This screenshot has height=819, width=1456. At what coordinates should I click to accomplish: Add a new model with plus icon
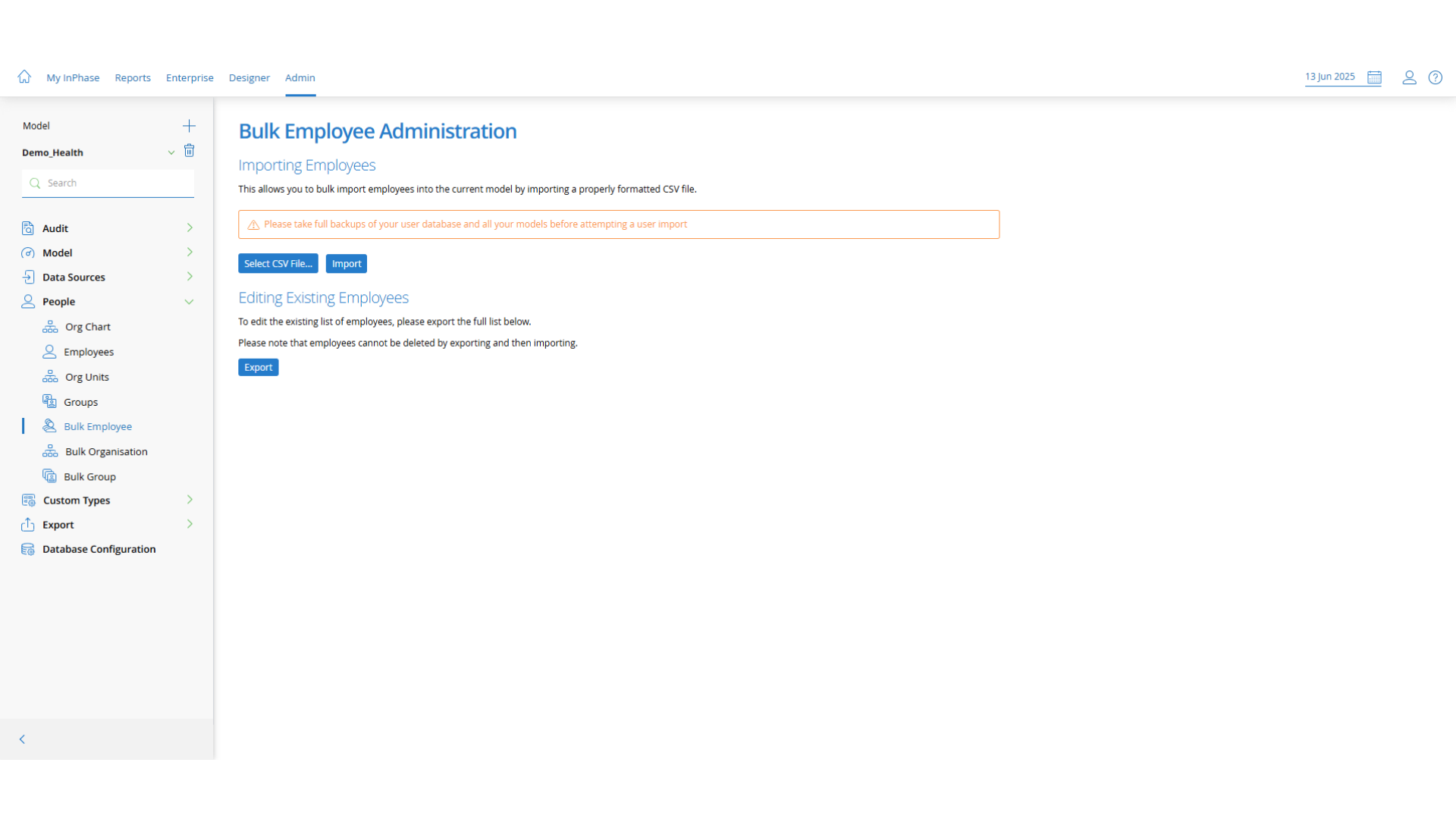point(190,126)
